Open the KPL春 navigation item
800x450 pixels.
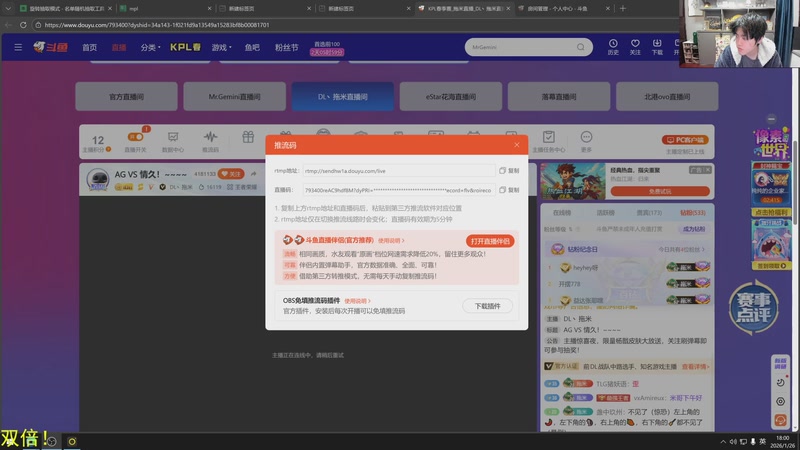tap(185, 47)
